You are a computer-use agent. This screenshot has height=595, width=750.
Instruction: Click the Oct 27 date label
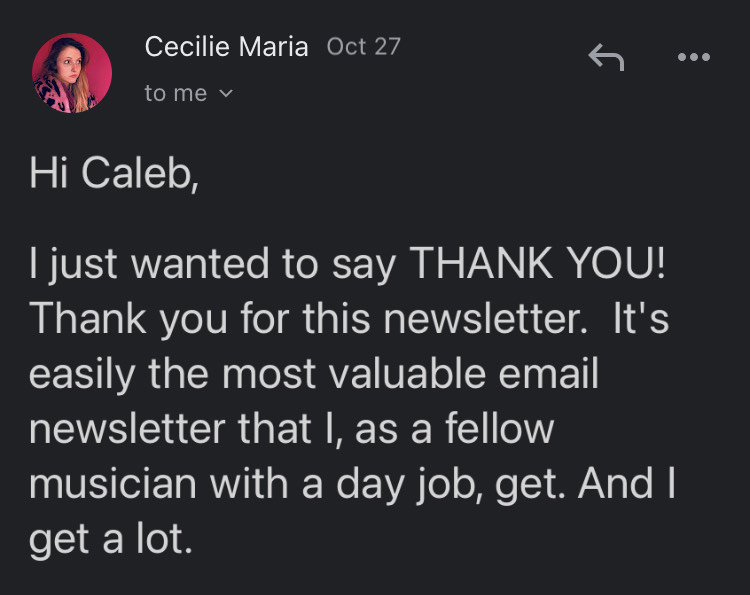pyautogui.click(x=363, y=47)
